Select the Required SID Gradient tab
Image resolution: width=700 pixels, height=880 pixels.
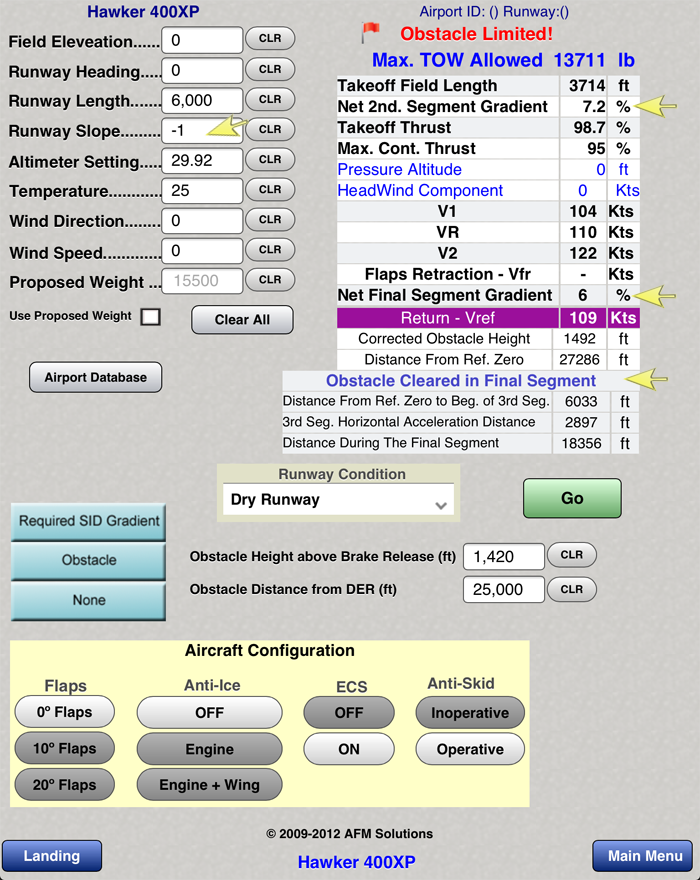(89, 521)
